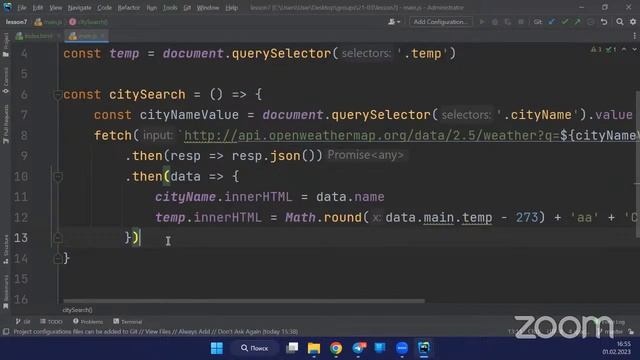This screenshot has height=360, width=640.
Task: Toggle tool window bars status corner icon
Action: 6,332
